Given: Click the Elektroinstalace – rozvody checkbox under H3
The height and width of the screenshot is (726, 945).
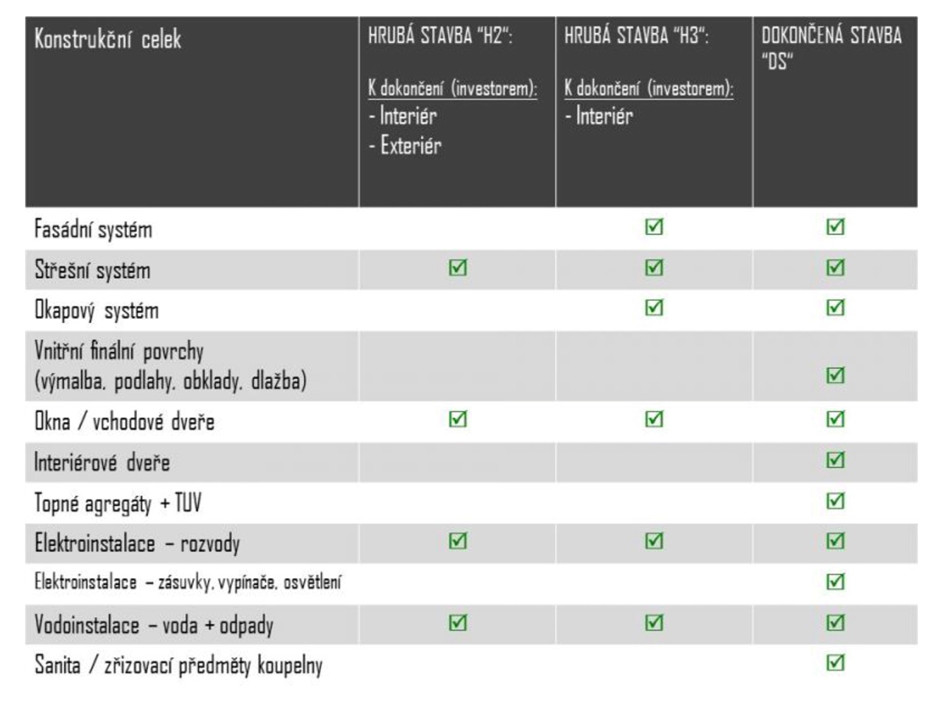Looking at the screenshot, I should coord(654,541).
